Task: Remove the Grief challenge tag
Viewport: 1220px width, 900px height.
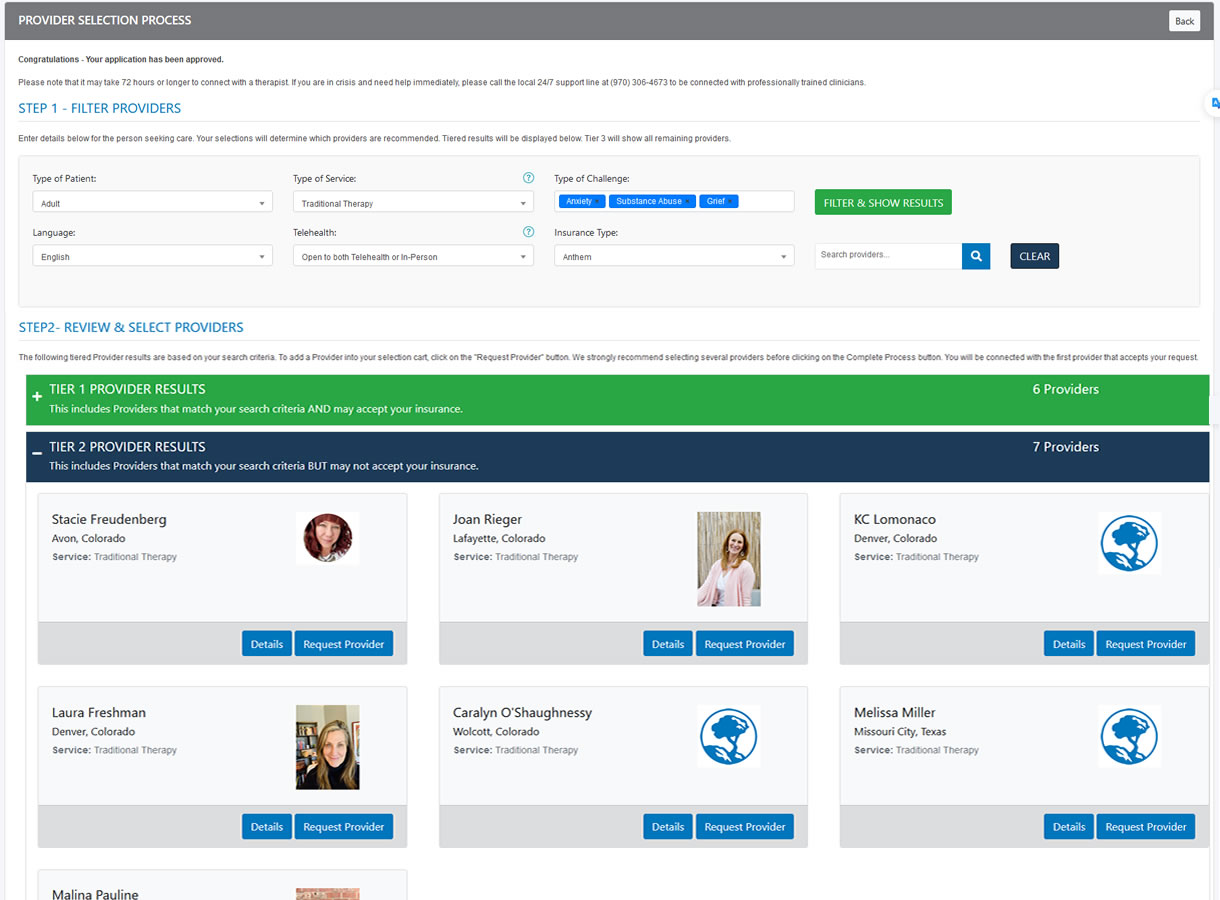Action: pos(732,202)
